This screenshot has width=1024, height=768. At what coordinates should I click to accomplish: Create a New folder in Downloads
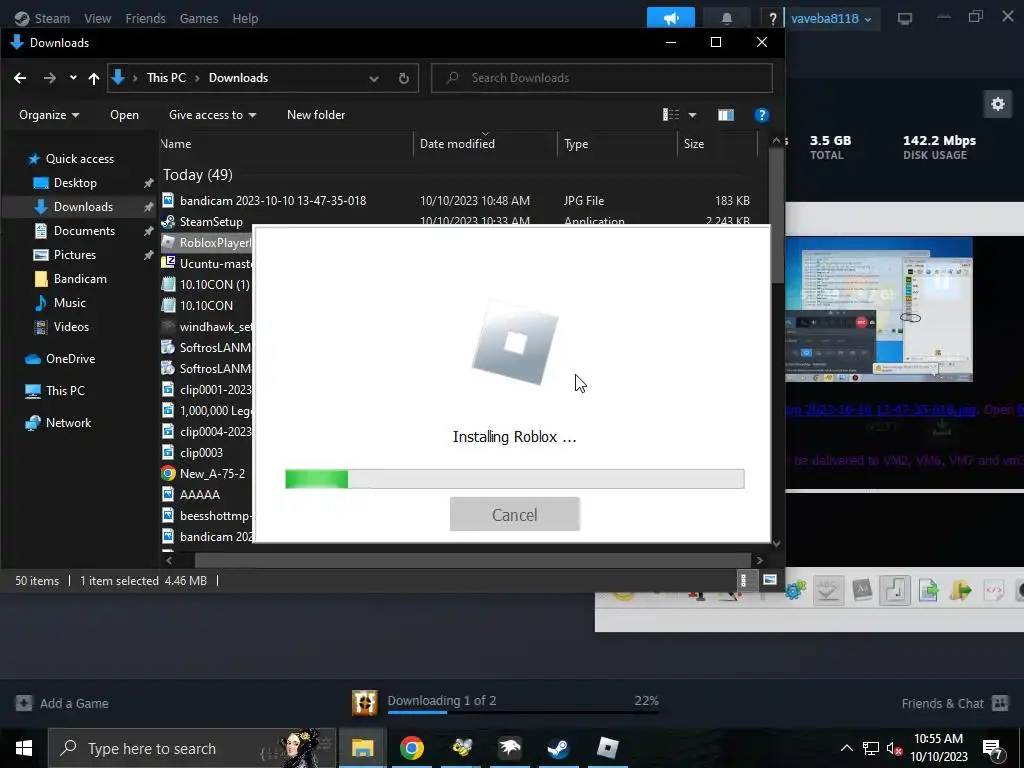click(x=316, y=115)
